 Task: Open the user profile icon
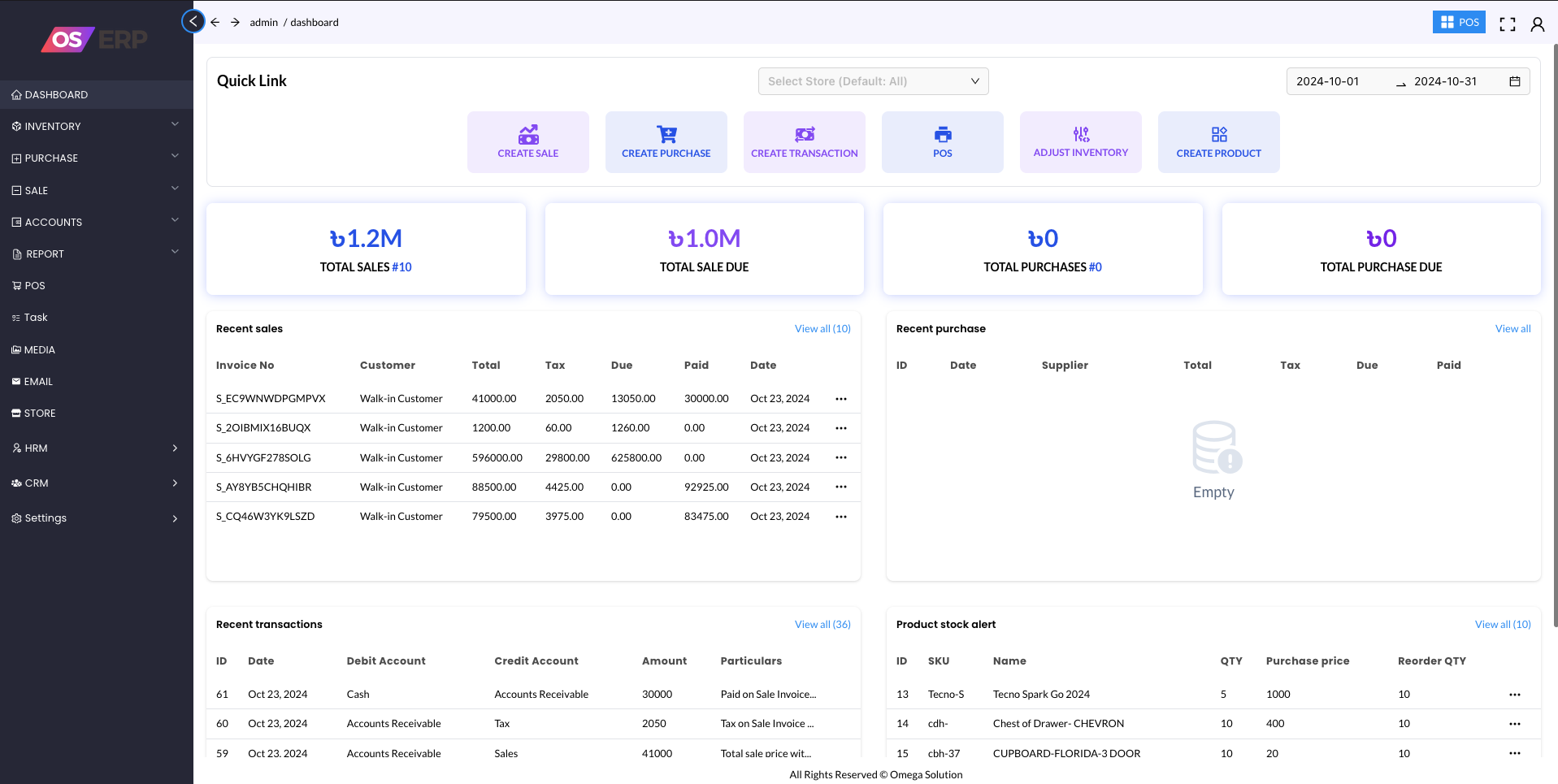click(1537, 24)
